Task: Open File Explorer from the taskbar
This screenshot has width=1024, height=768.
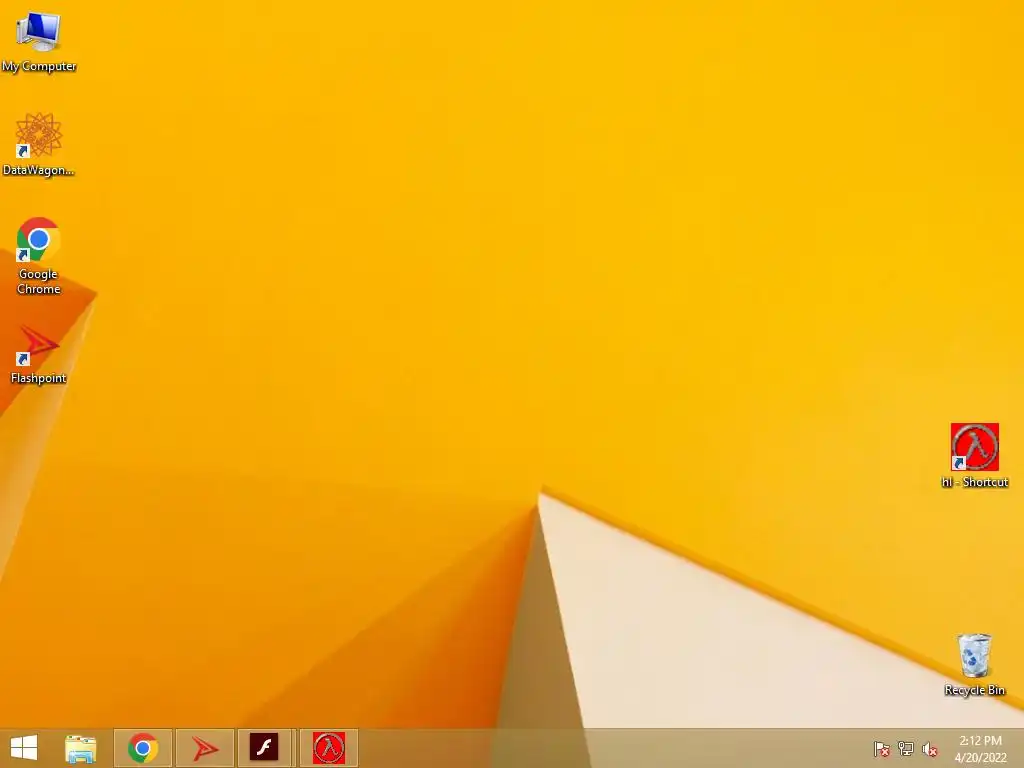Action: point(80,748)
